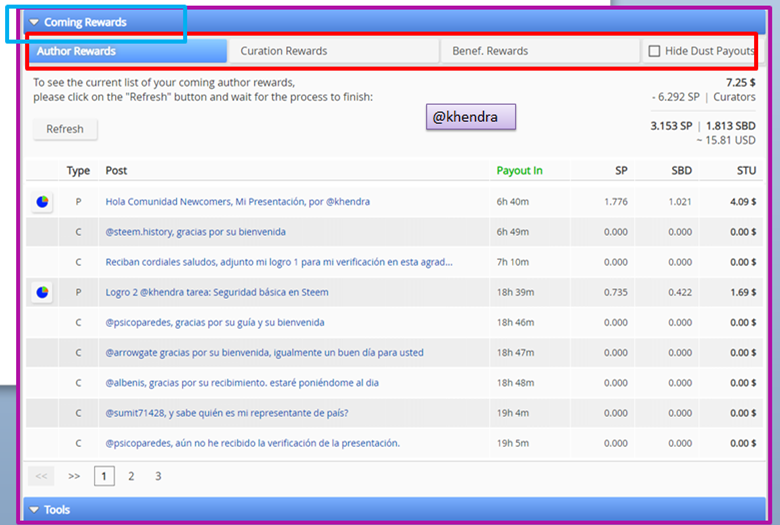Select STU value 1.69 $
The image size is (780, 525).
(x=743, y=292)
